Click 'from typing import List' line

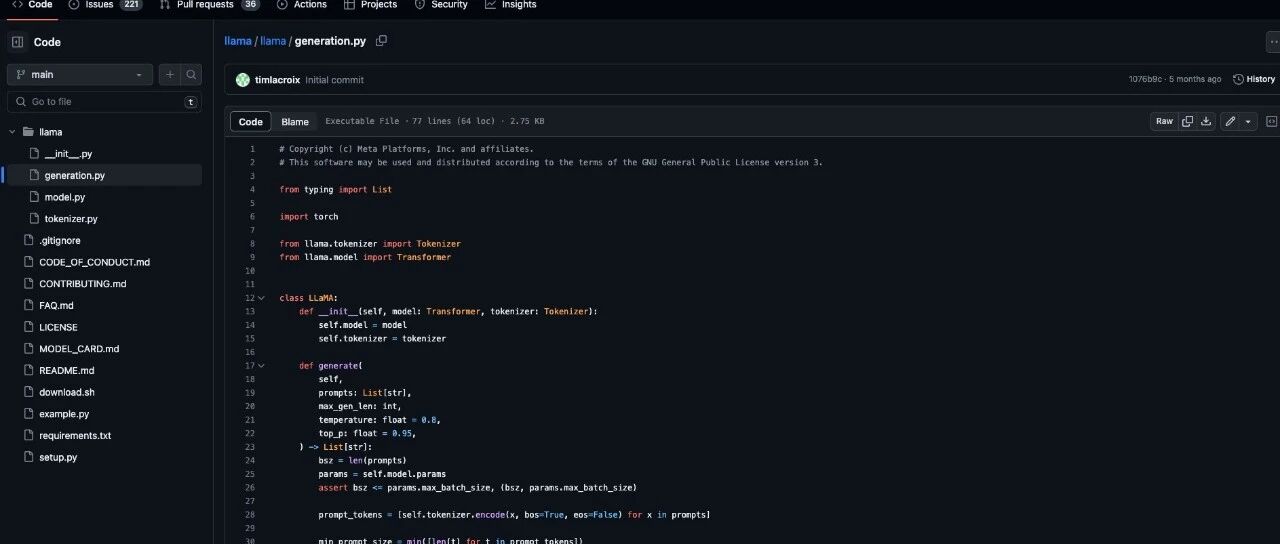[x=336, y=190]
